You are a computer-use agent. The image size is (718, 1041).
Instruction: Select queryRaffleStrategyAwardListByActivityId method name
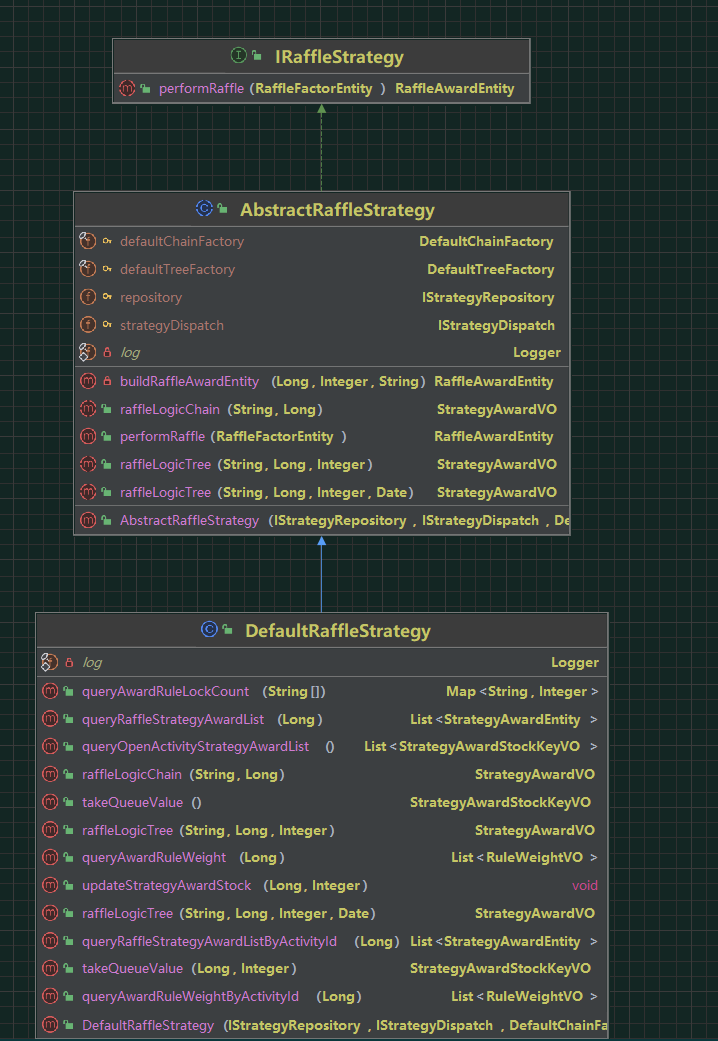209,941
